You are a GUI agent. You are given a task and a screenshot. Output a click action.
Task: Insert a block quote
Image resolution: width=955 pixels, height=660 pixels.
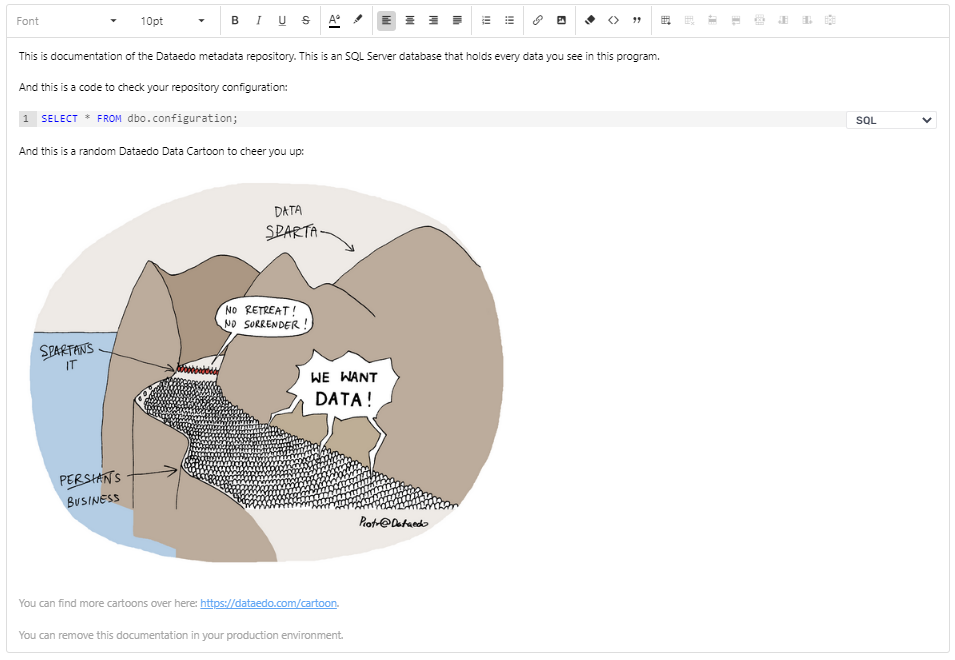click(637, 20)
